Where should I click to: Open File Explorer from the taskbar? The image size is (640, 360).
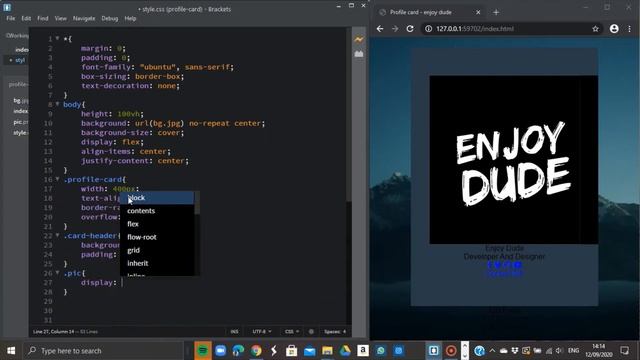327,351
